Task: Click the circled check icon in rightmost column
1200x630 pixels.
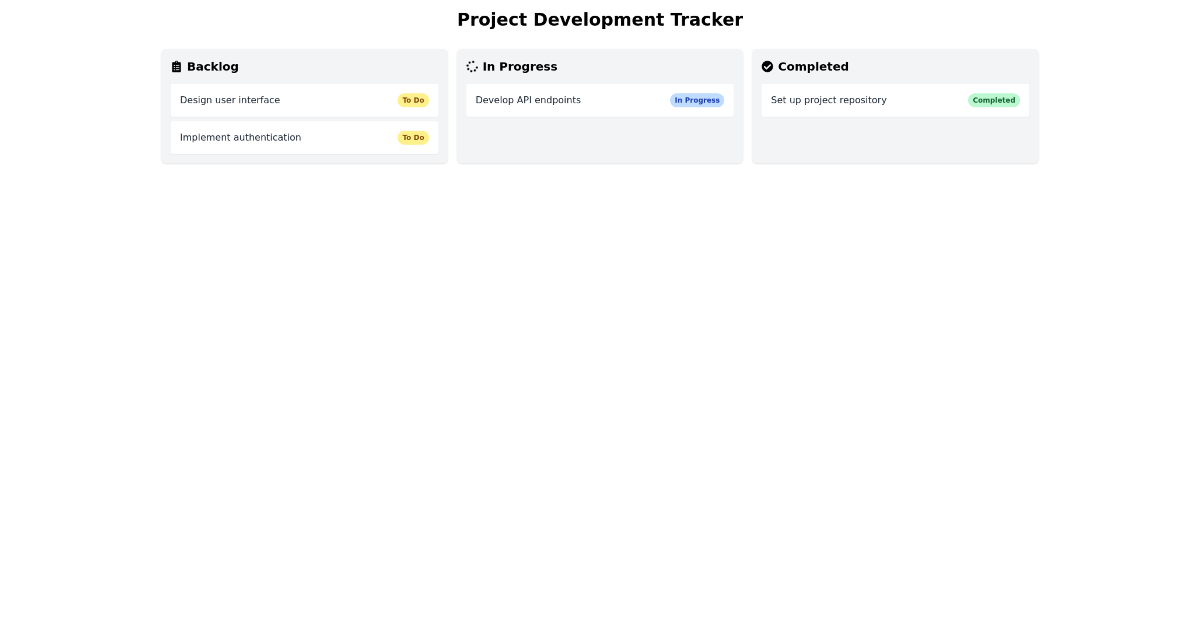Action: pyautogui.click(x=767, y=66)
